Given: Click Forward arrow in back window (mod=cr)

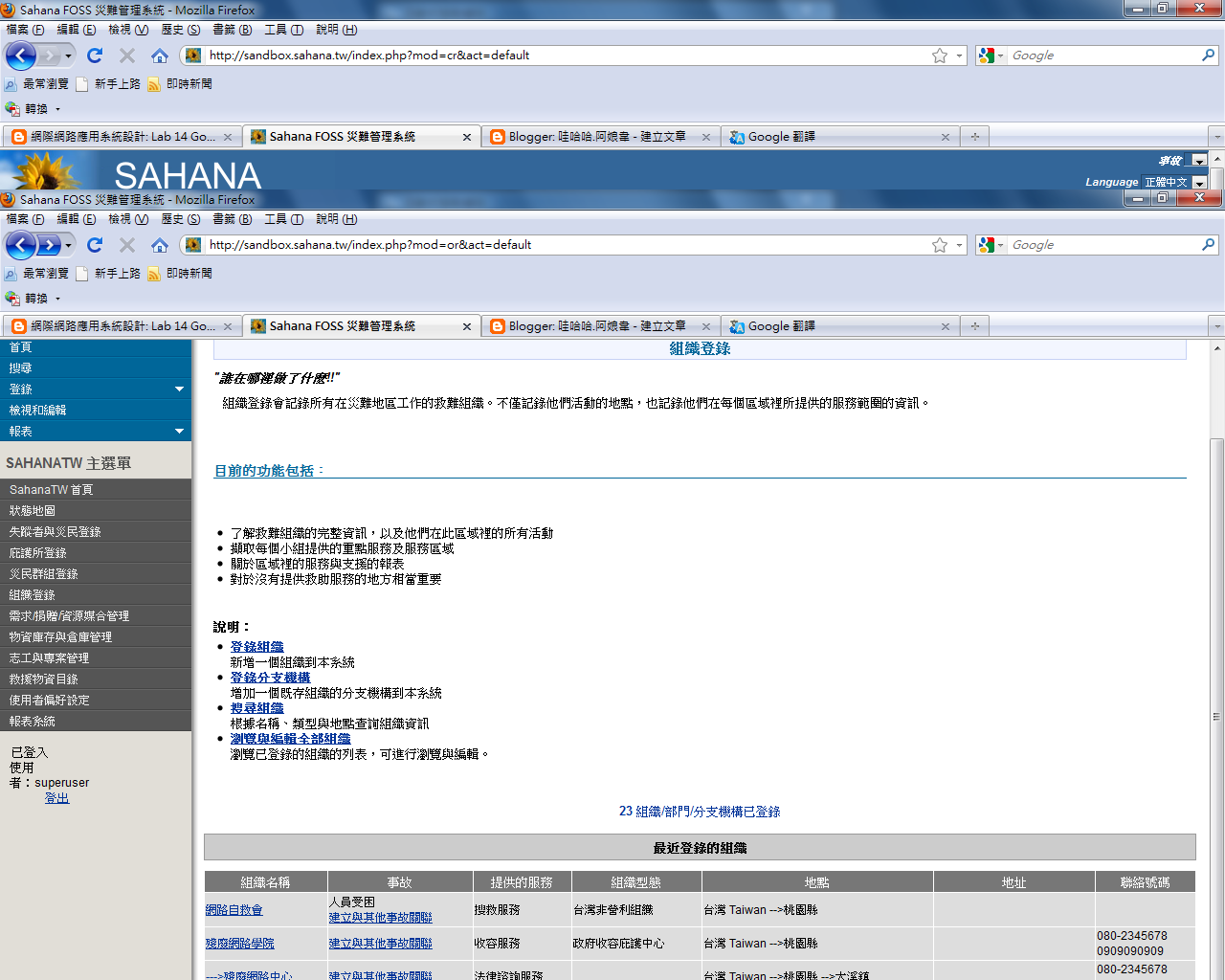Looking at the screenshot, I should tap(50, 56).
